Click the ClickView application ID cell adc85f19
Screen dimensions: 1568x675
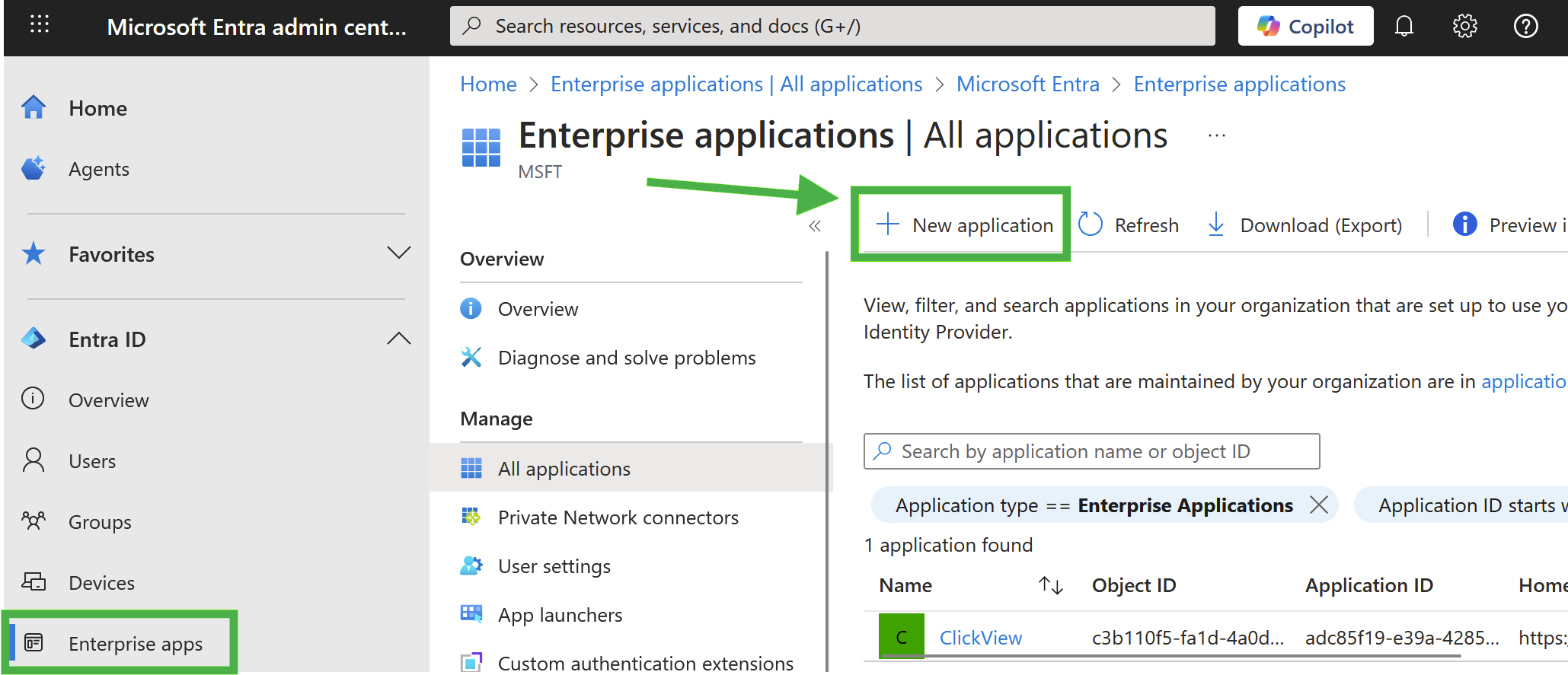[1402, 638]
